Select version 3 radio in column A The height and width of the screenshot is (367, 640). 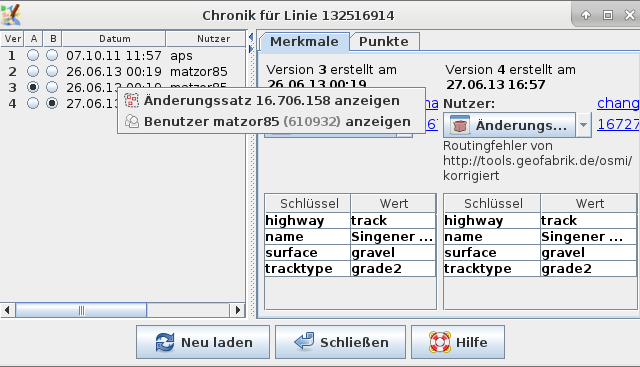tap(33, 87)
